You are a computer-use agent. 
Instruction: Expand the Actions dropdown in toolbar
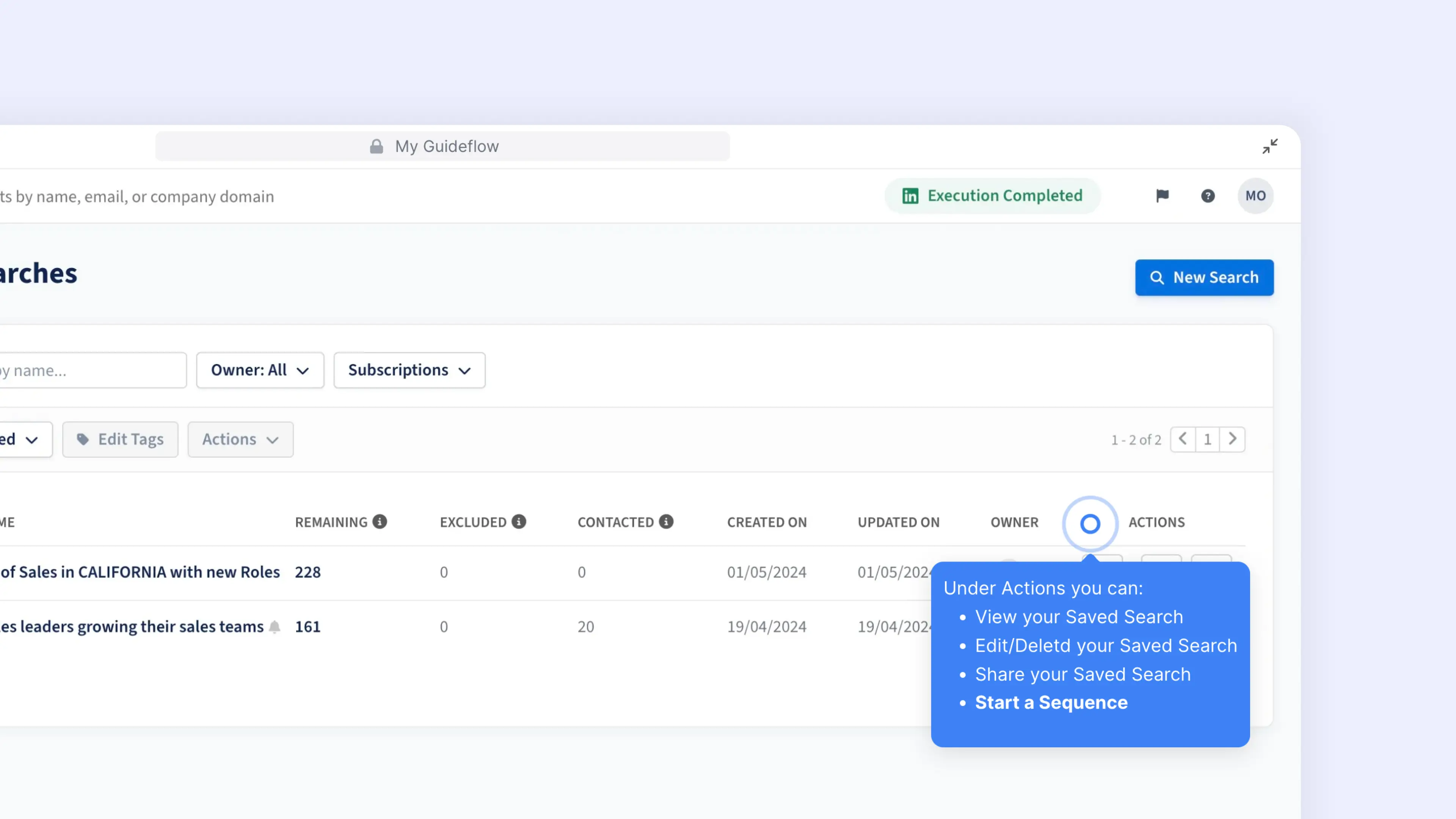point(240,439)
